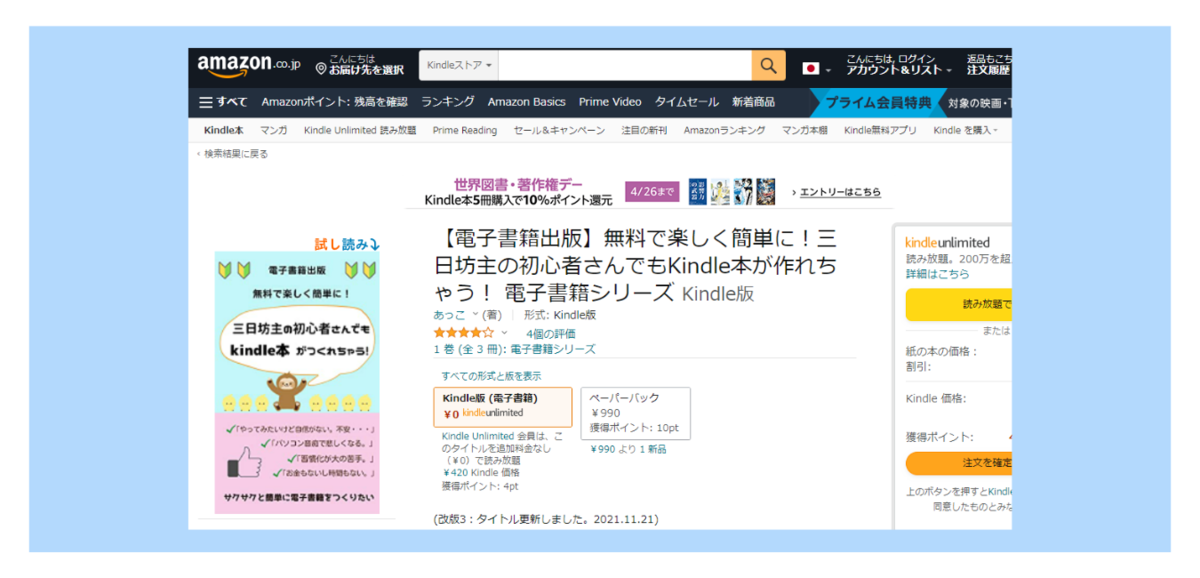This screenshot has width=1200, height=578.
Task: Select the Kindle版 (電子書籍) format box
Action: coord(503,407)
